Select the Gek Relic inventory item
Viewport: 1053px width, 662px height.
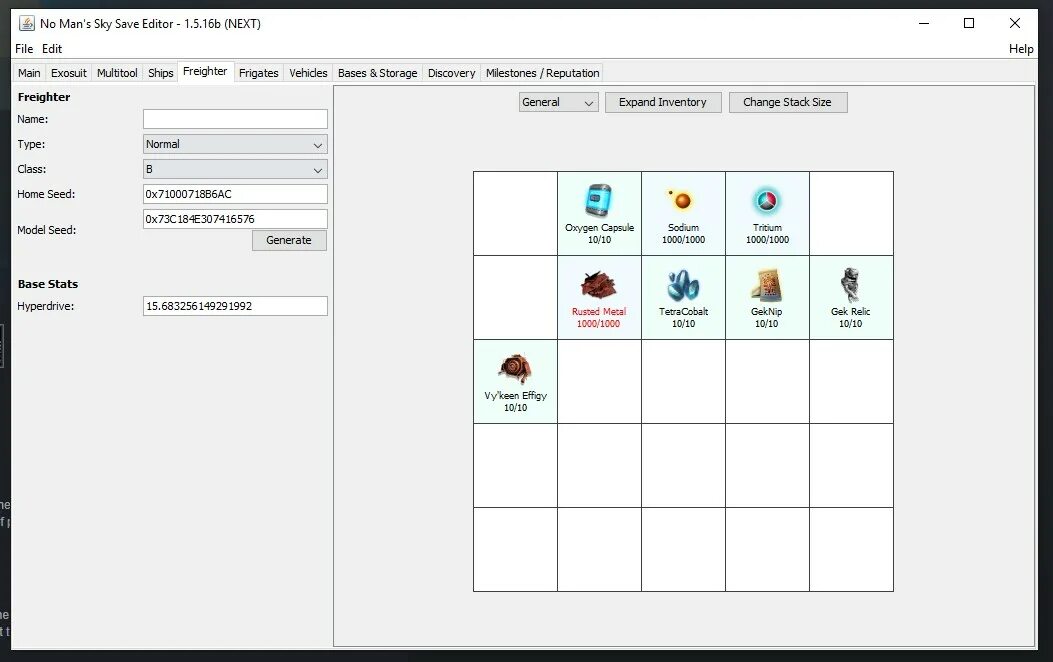coord(851,297)
